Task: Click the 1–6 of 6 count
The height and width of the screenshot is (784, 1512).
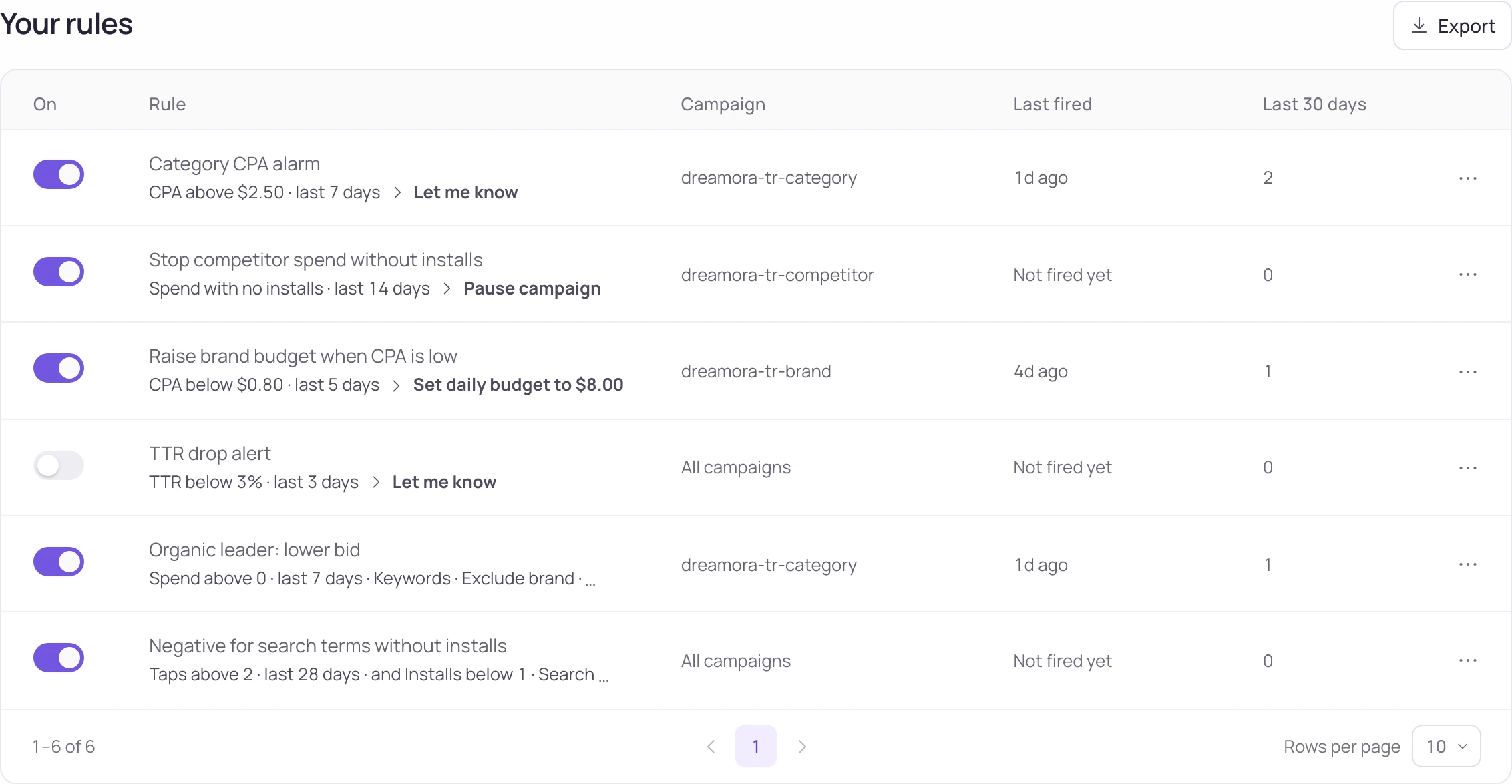Action: 64,747
